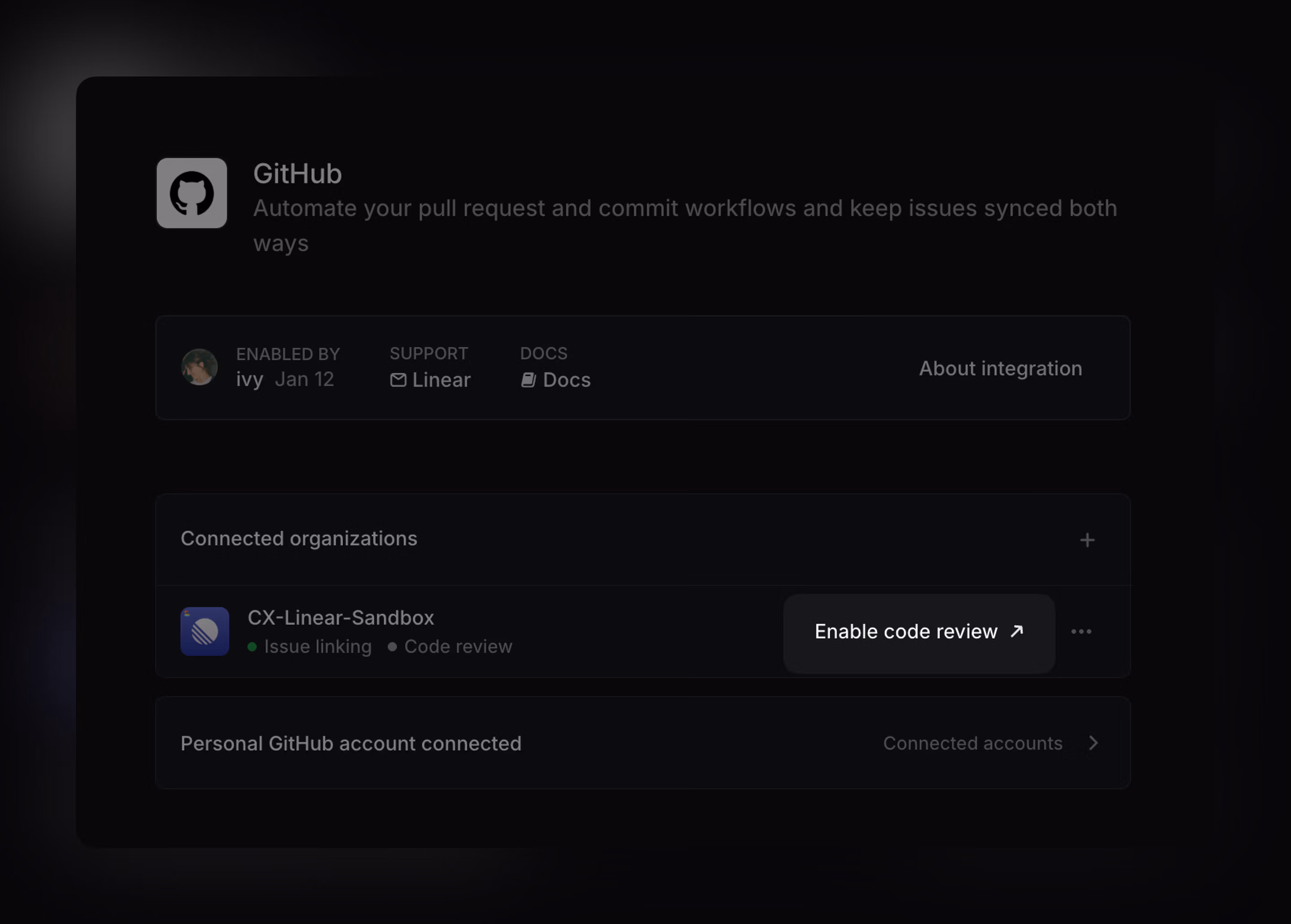Click the Docs book icon

(x=529, y=379)
